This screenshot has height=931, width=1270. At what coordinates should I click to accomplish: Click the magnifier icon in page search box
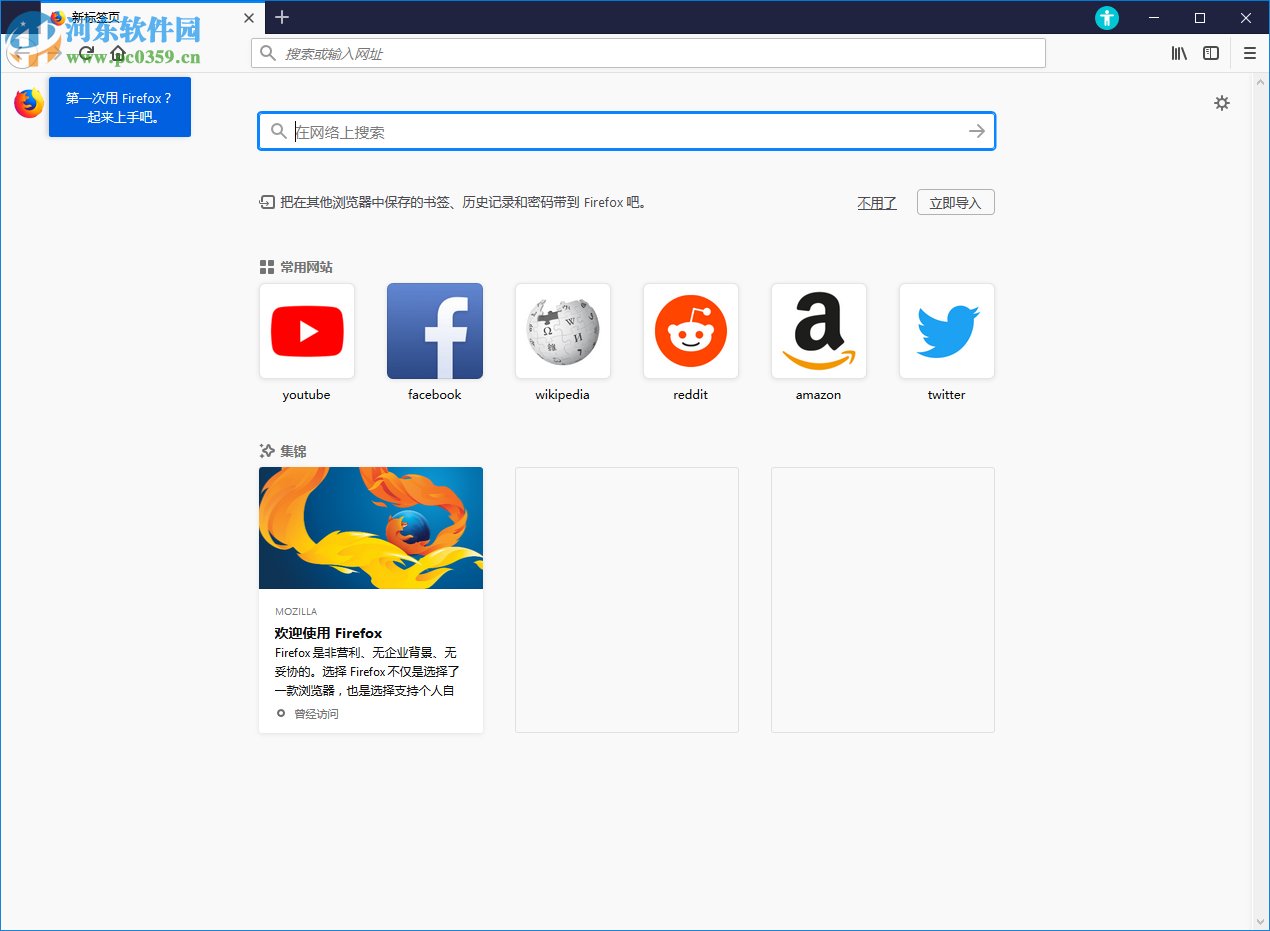(278, 131)
